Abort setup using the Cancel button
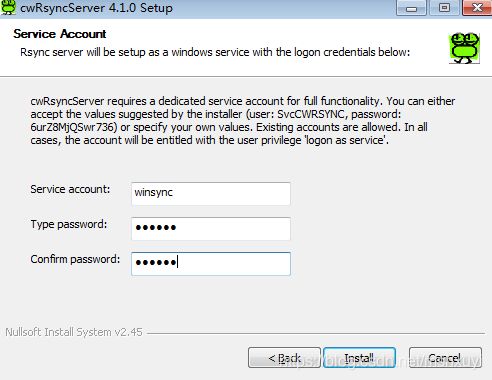 click(x=445, y=358)
